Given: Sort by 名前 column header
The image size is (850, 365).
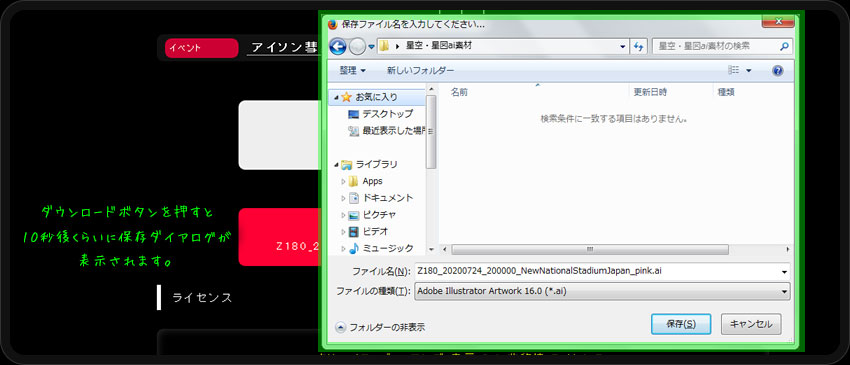Looking at the screenshot, I should click(x=459, y=92).
